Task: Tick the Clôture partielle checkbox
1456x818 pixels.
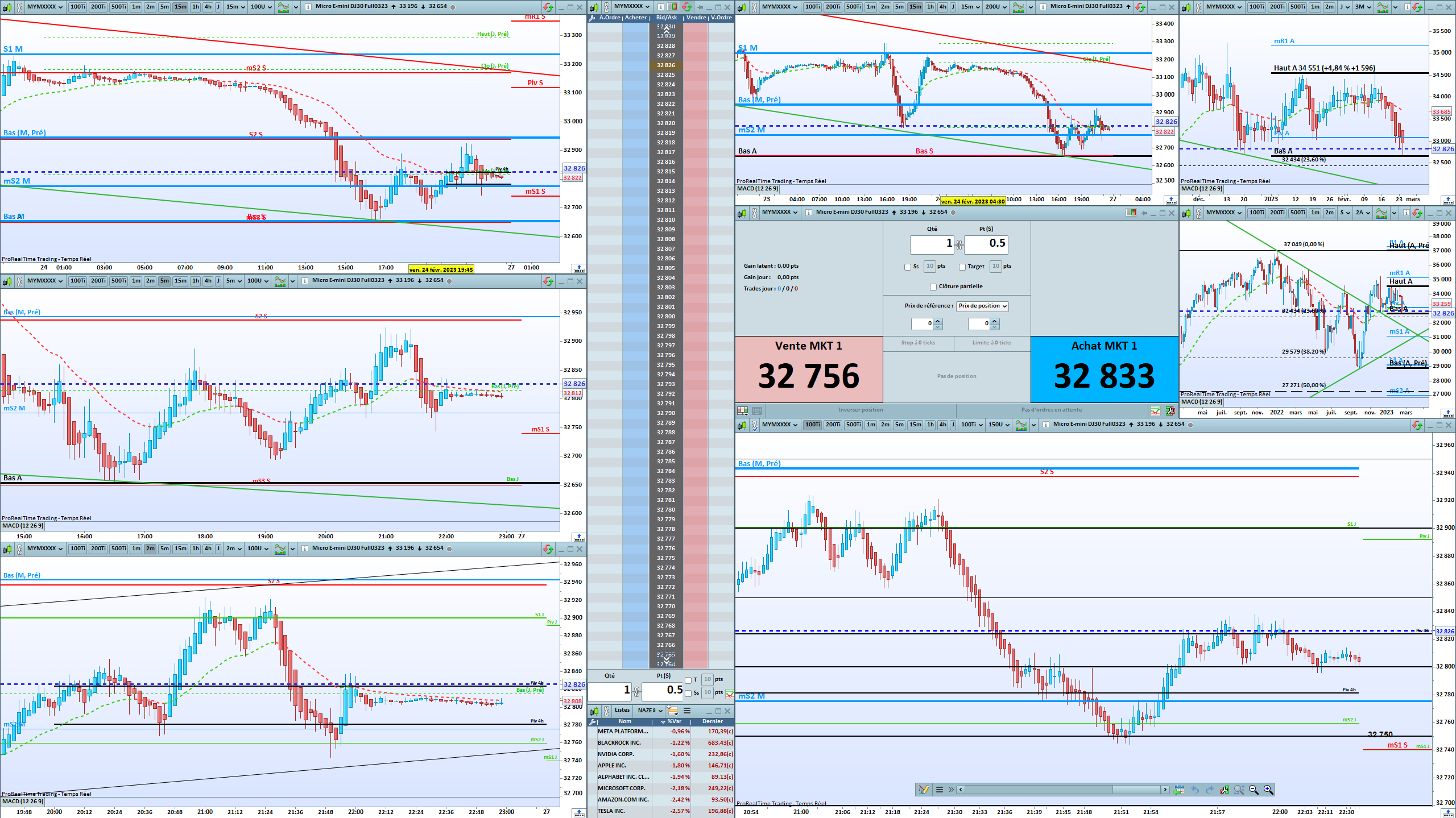Action: point(933,286)
